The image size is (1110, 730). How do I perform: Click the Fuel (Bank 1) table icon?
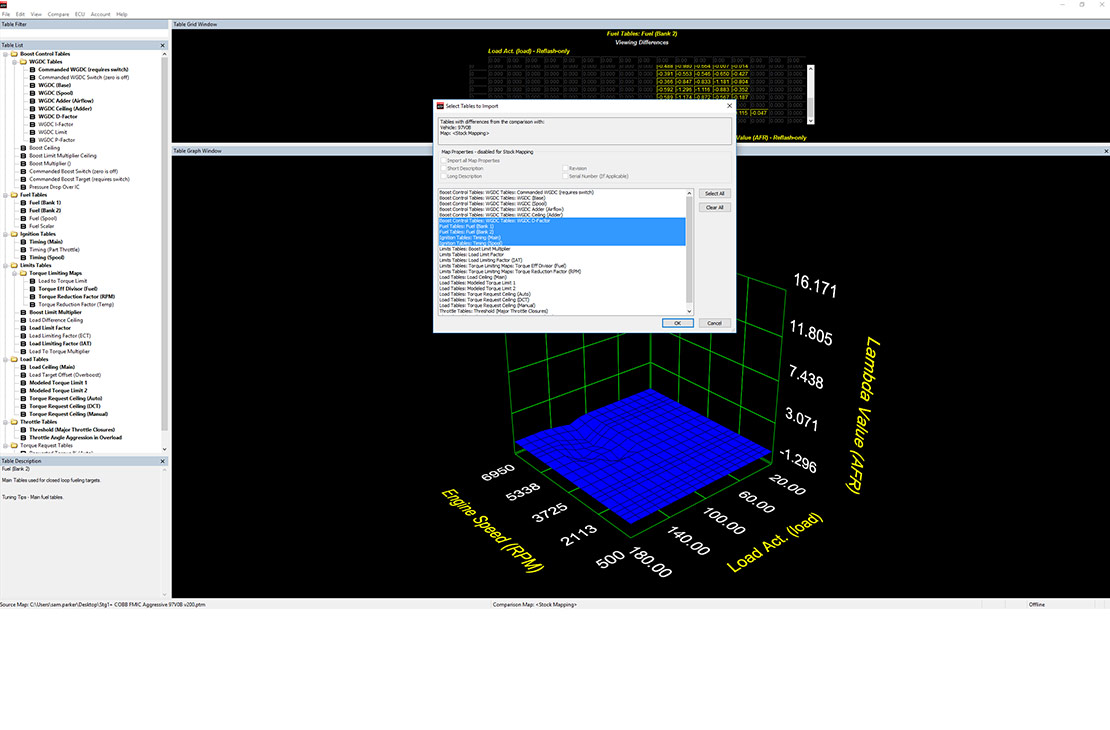pyautogui.click(x=23, y=203)
